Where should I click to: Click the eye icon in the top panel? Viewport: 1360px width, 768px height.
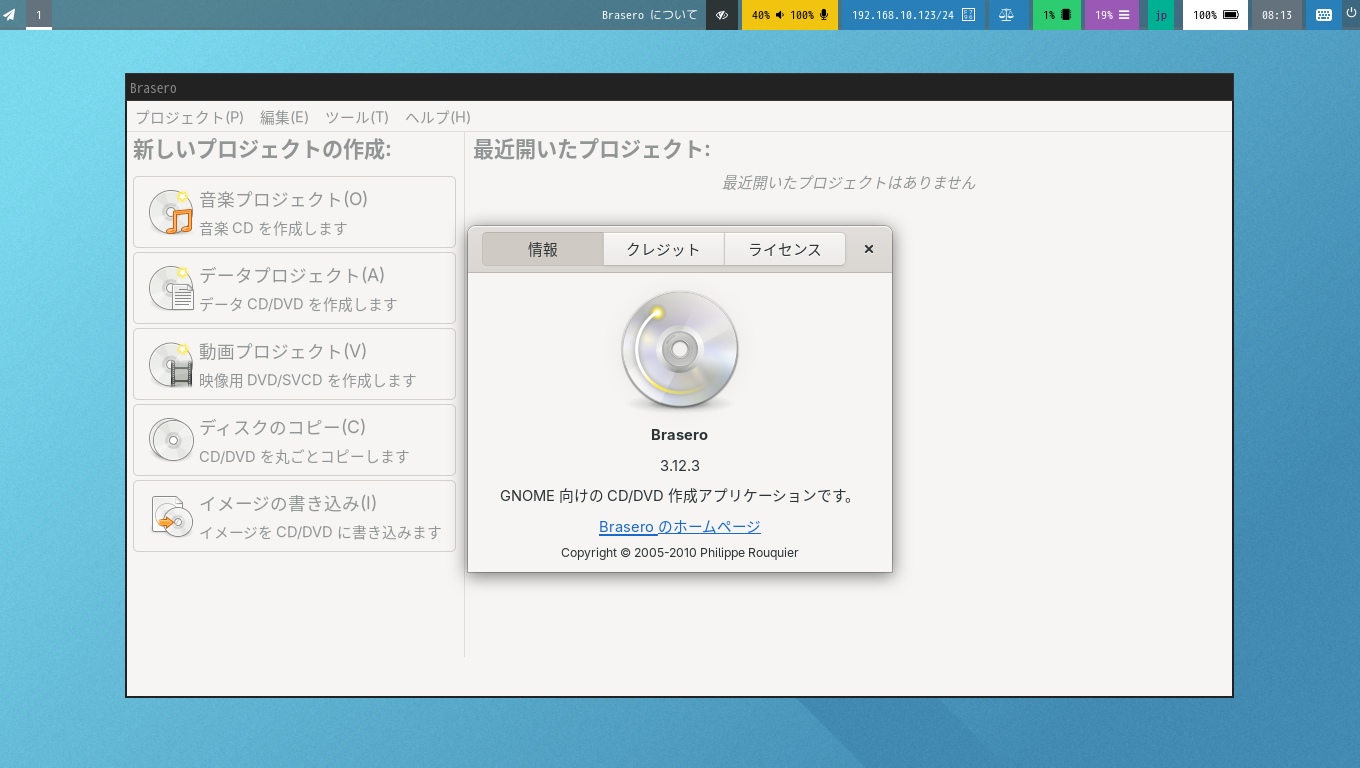[722, 15]
